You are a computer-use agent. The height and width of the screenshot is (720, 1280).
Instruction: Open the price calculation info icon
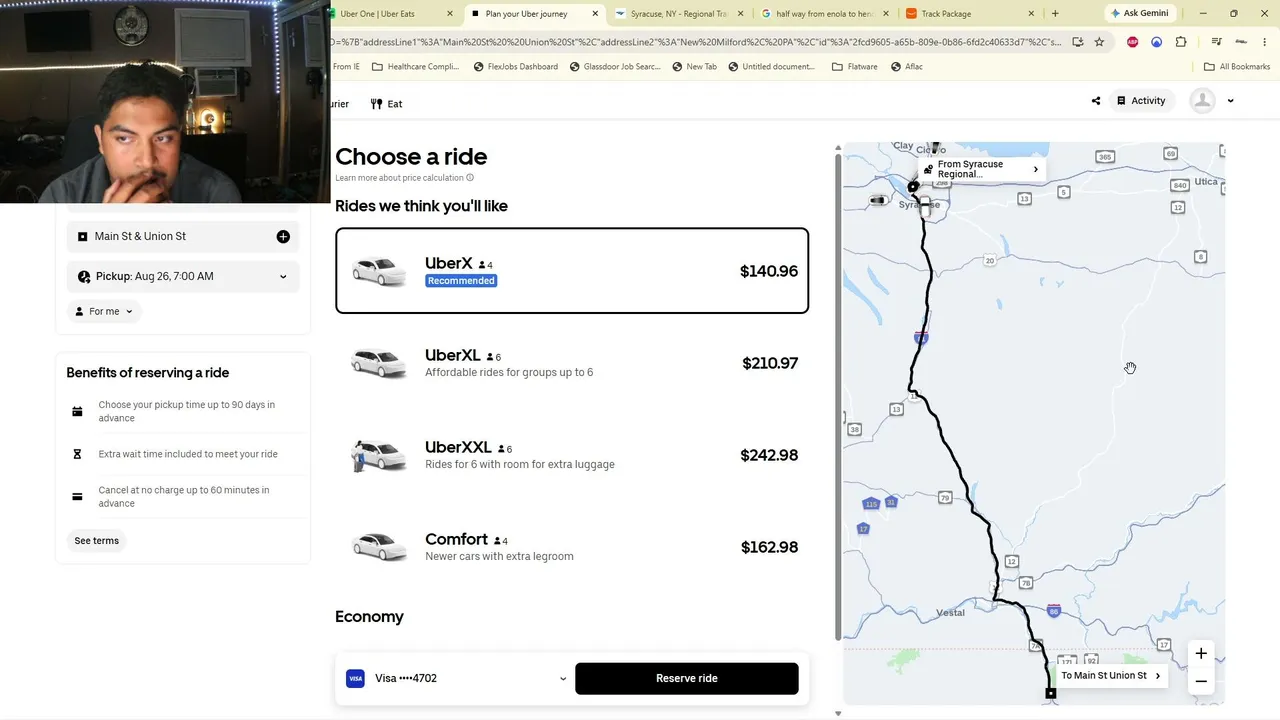(x=470, y=178)
